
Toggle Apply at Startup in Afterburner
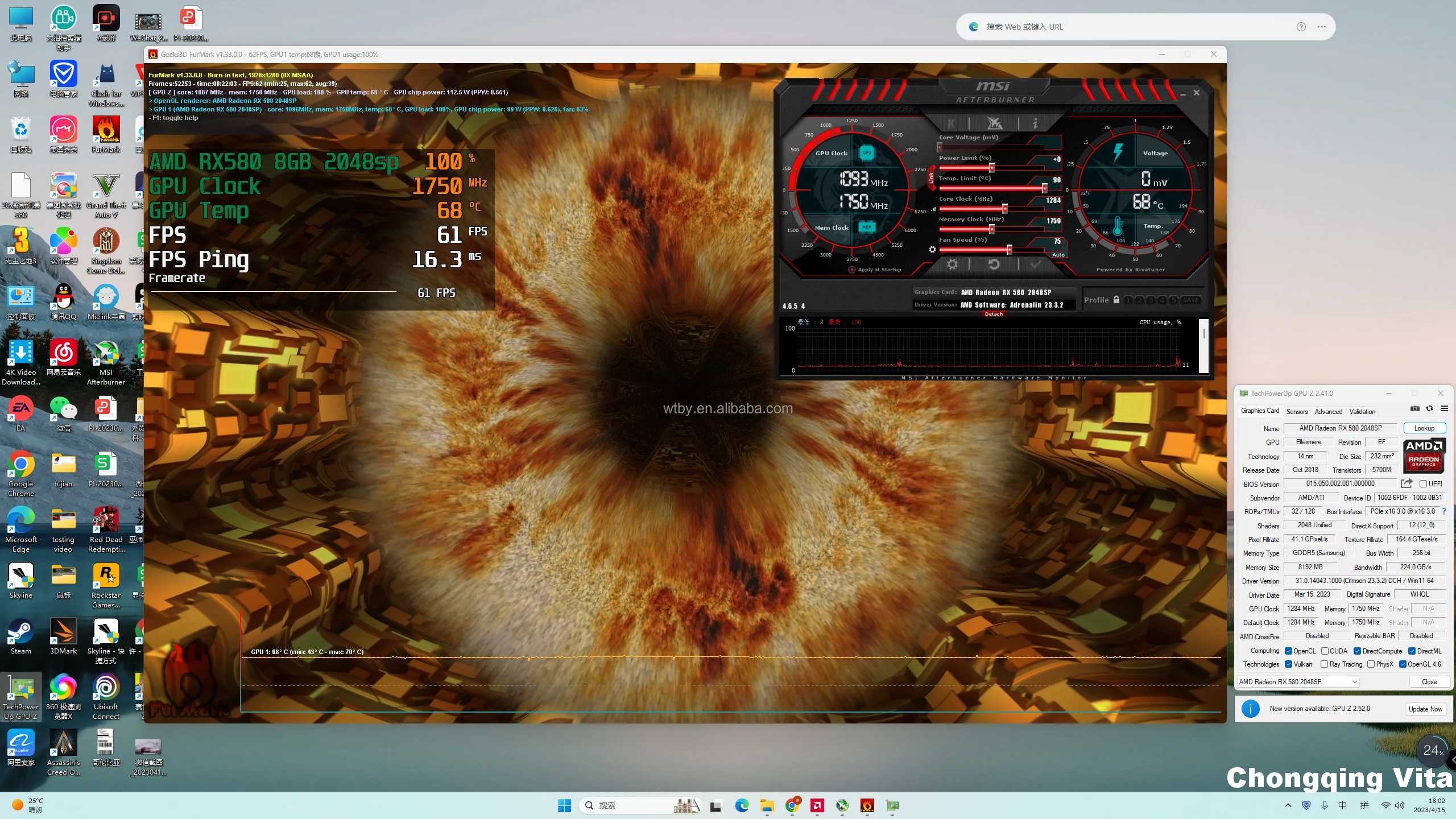point(852,270)
